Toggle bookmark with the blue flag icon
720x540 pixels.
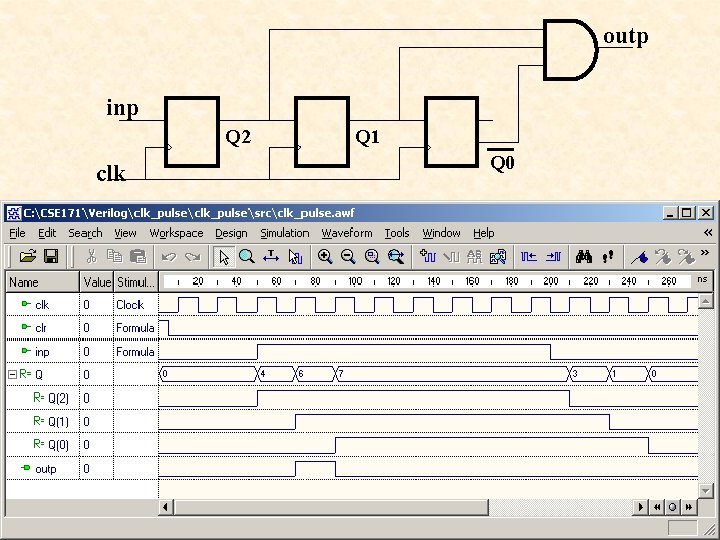pos(639,257)
